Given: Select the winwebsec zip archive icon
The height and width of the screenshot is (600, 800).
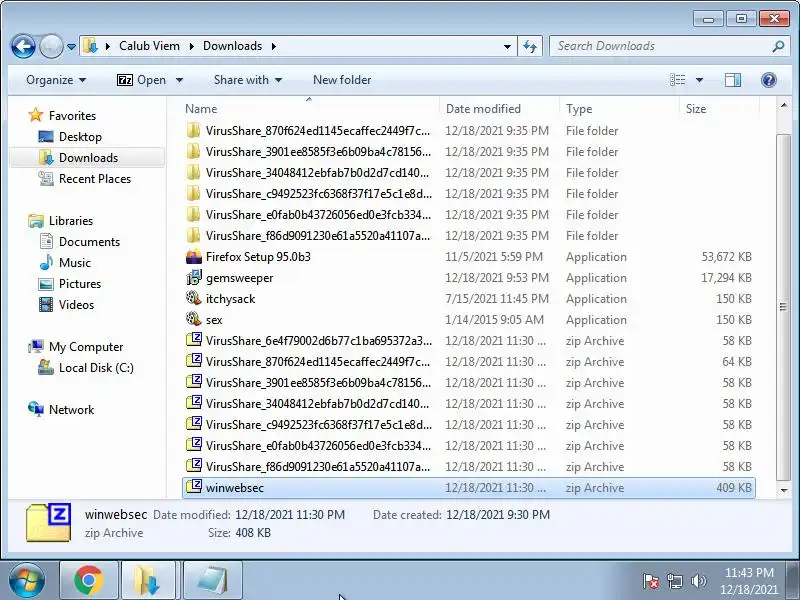Looking at the screenshot, I should [194, 487].
